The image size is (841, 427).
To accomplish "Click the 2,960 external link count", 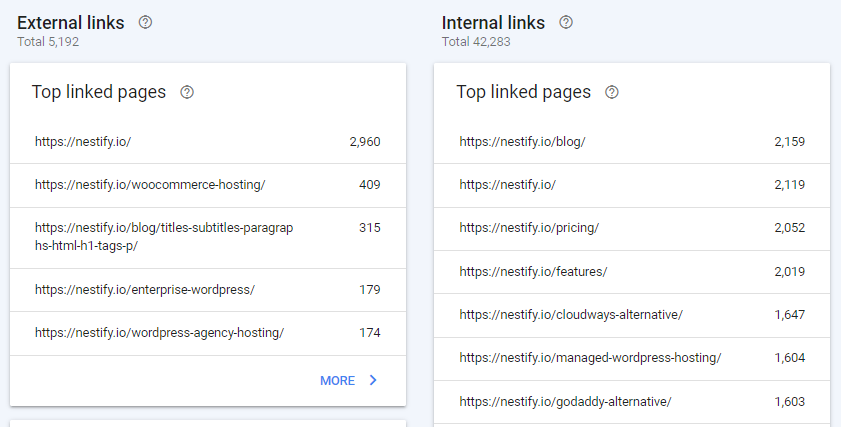I will 365,142.
